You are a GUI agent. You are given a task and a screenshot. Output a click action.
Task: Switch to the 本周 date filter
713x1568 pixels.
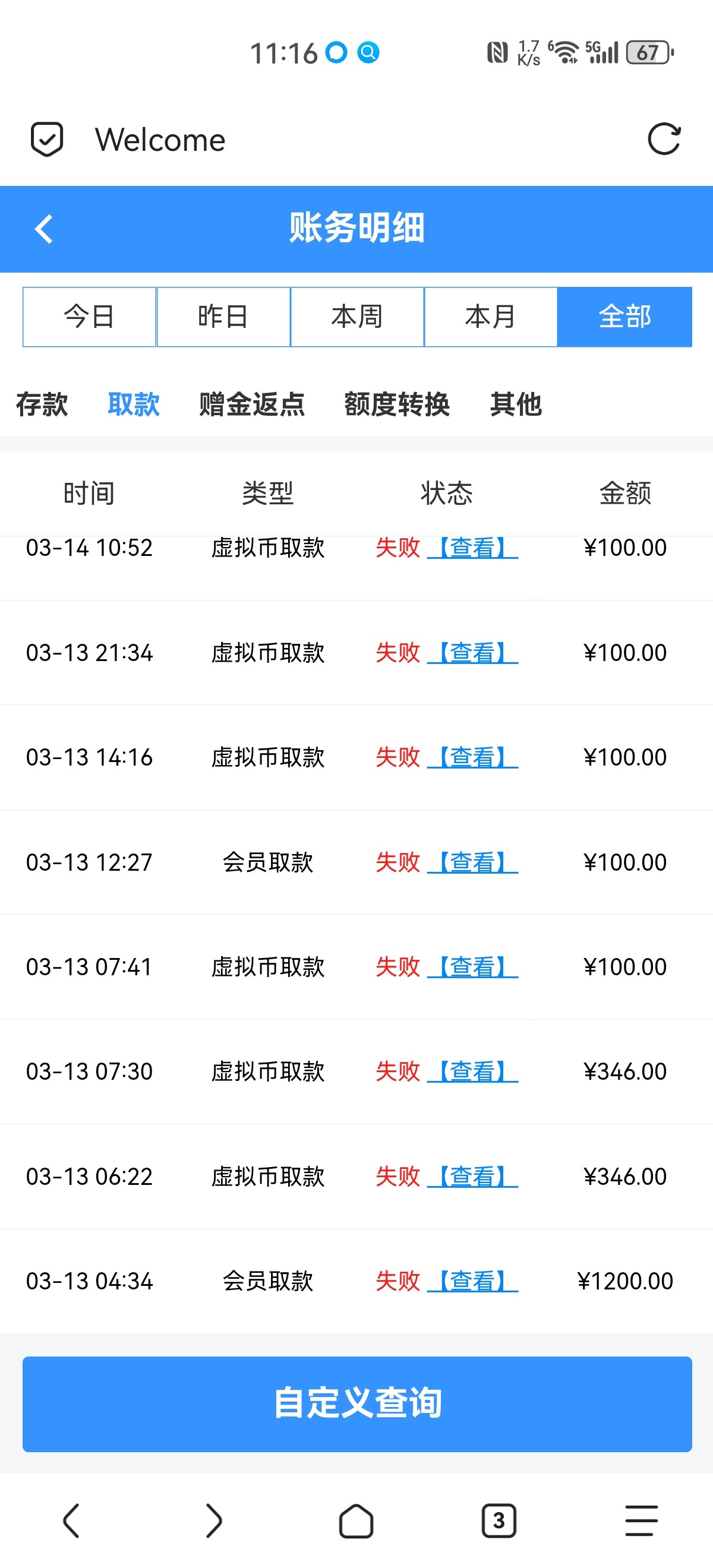[x=357, y=317]
